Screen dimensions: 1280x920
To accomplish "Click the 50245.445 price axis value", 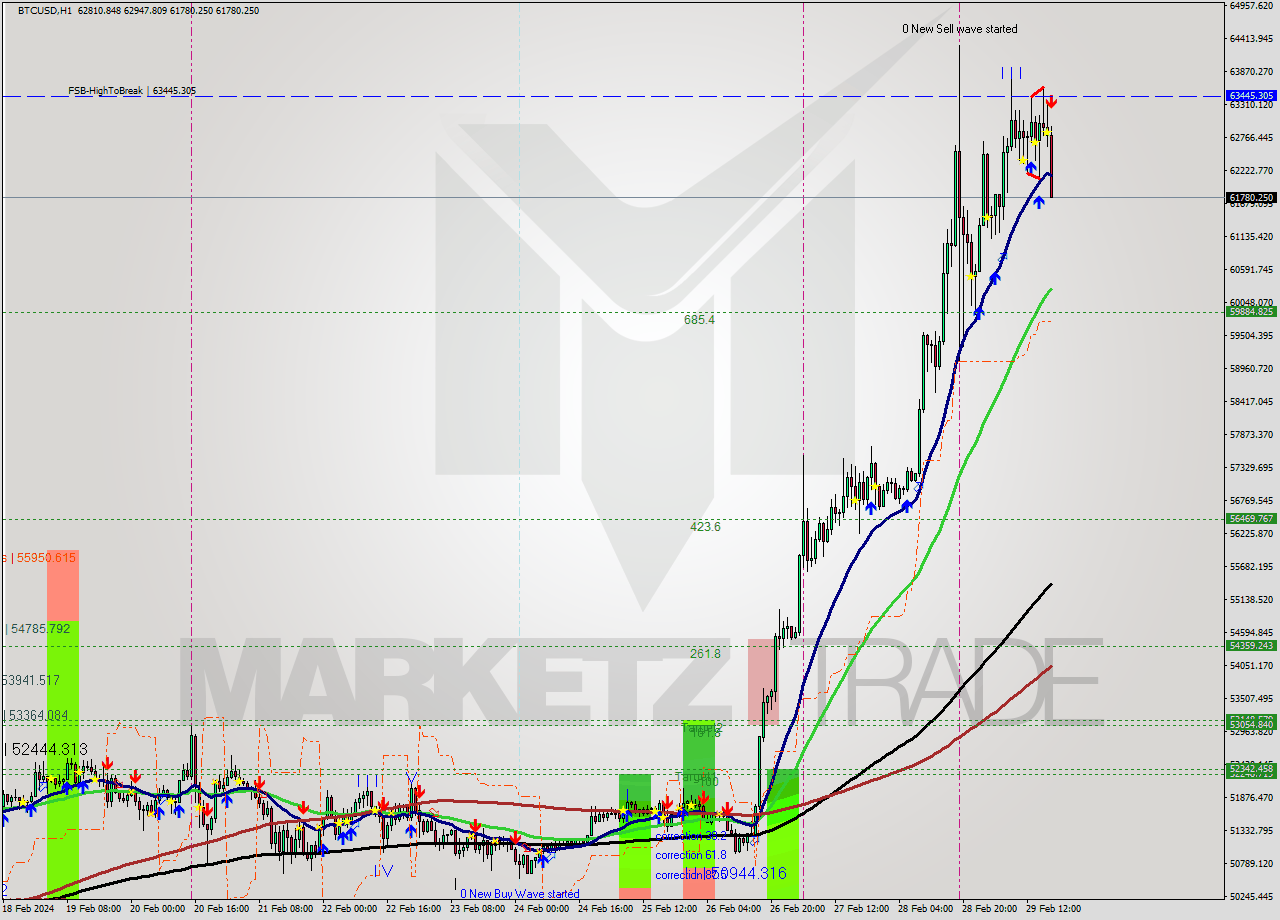I will click(x=1251, y=897).
